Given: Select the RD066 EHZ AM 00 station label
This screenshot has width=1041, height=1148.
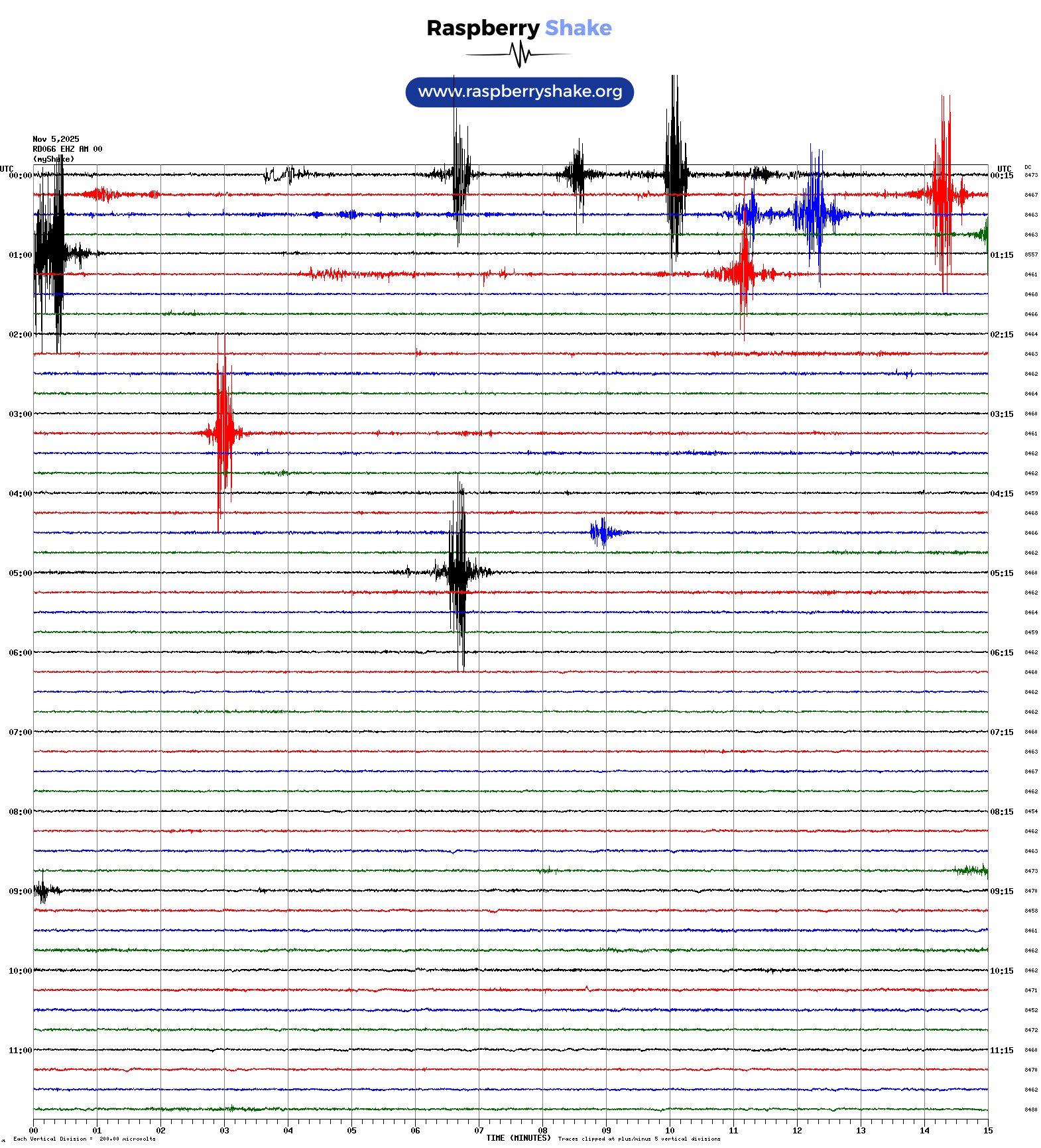Looking at the screenshot, I should pyautogui.click(x=67, y=149).
